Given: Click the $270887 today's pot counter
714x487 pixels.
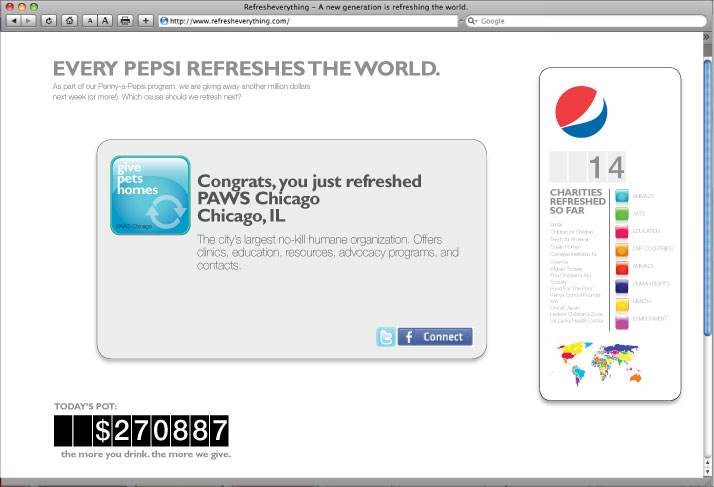Looking at the screenshot, I should tap(141, 431).
